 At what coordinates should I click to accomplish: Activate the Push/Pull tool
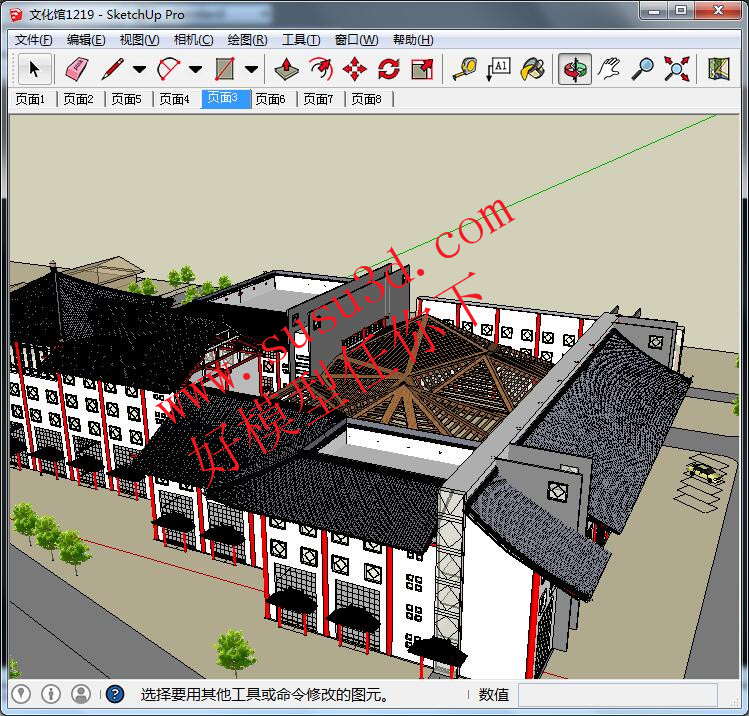[287, 69]
